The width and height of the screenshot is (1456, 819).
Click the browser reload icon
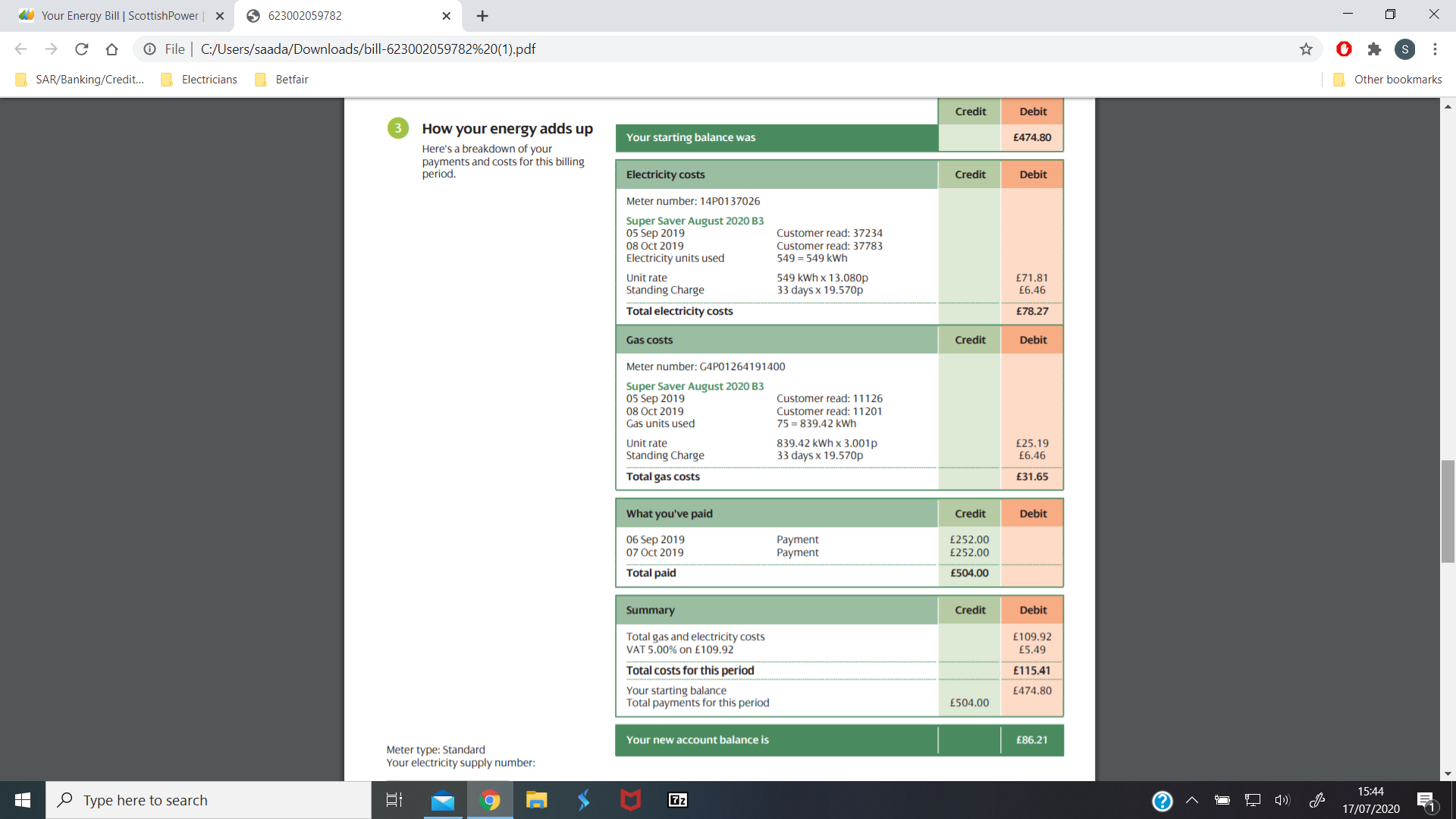[x=81, y=49]
